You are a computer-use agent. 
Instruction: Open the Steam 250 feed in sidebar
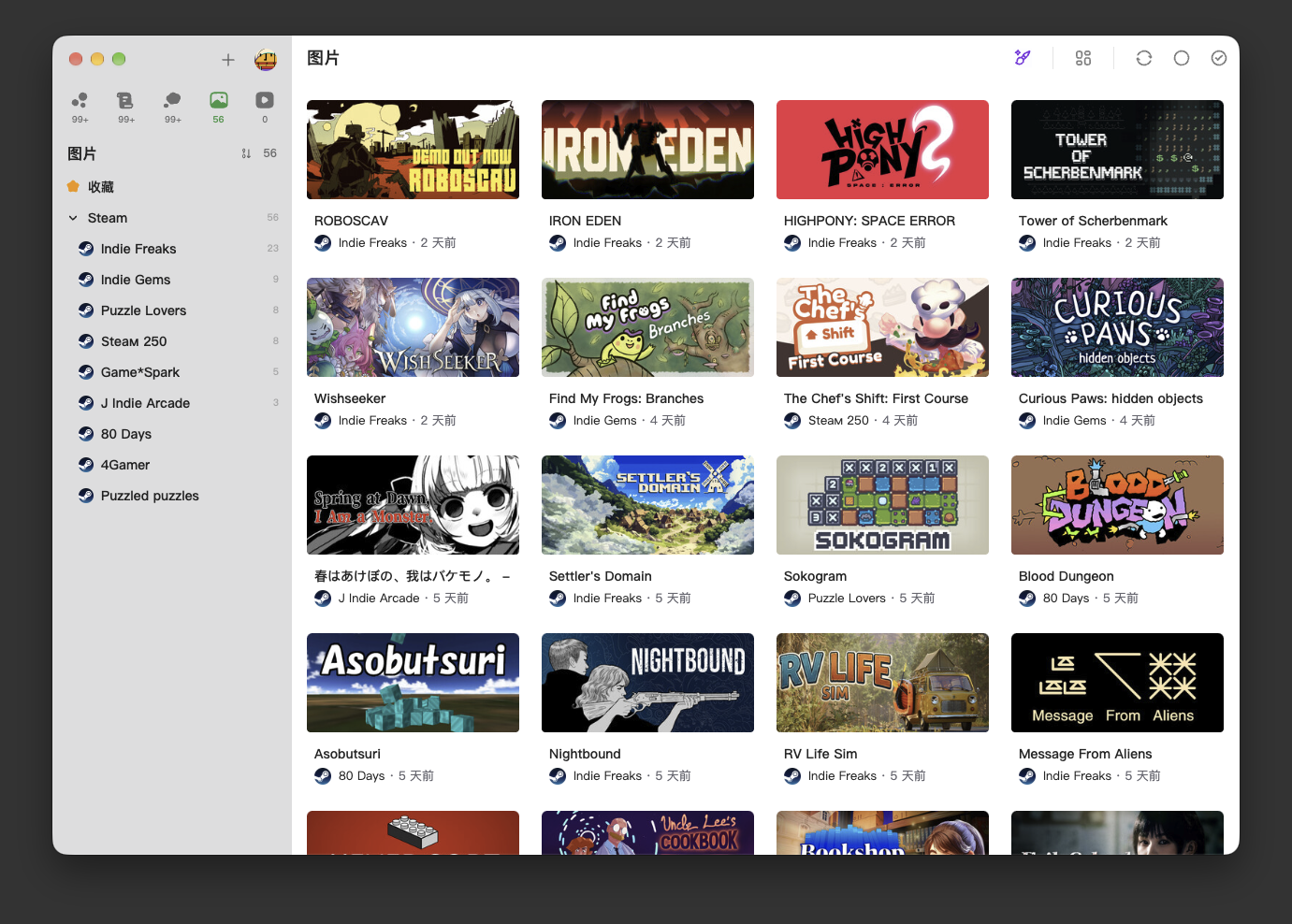172,341
